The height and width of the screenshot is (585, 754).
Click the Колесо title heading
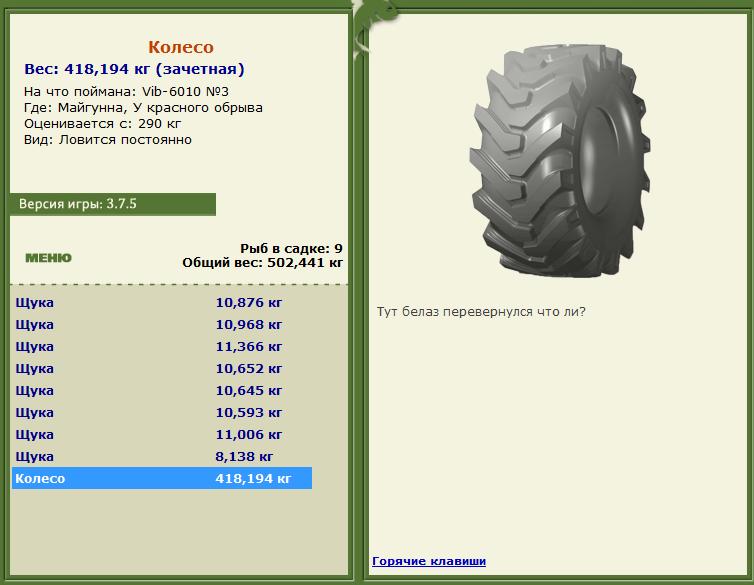coord(181,47)
